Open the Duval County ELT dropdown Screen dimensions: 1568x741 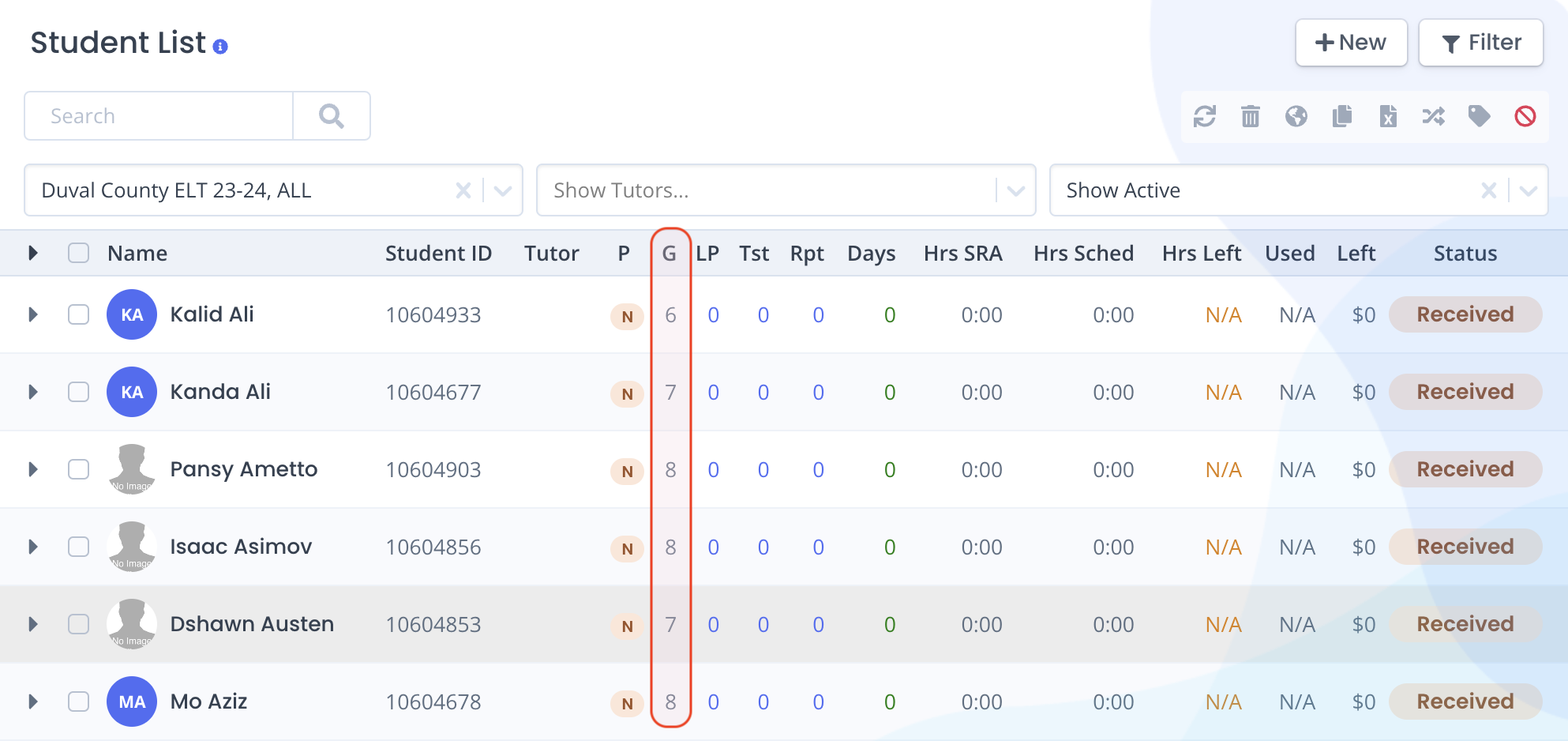503,190
